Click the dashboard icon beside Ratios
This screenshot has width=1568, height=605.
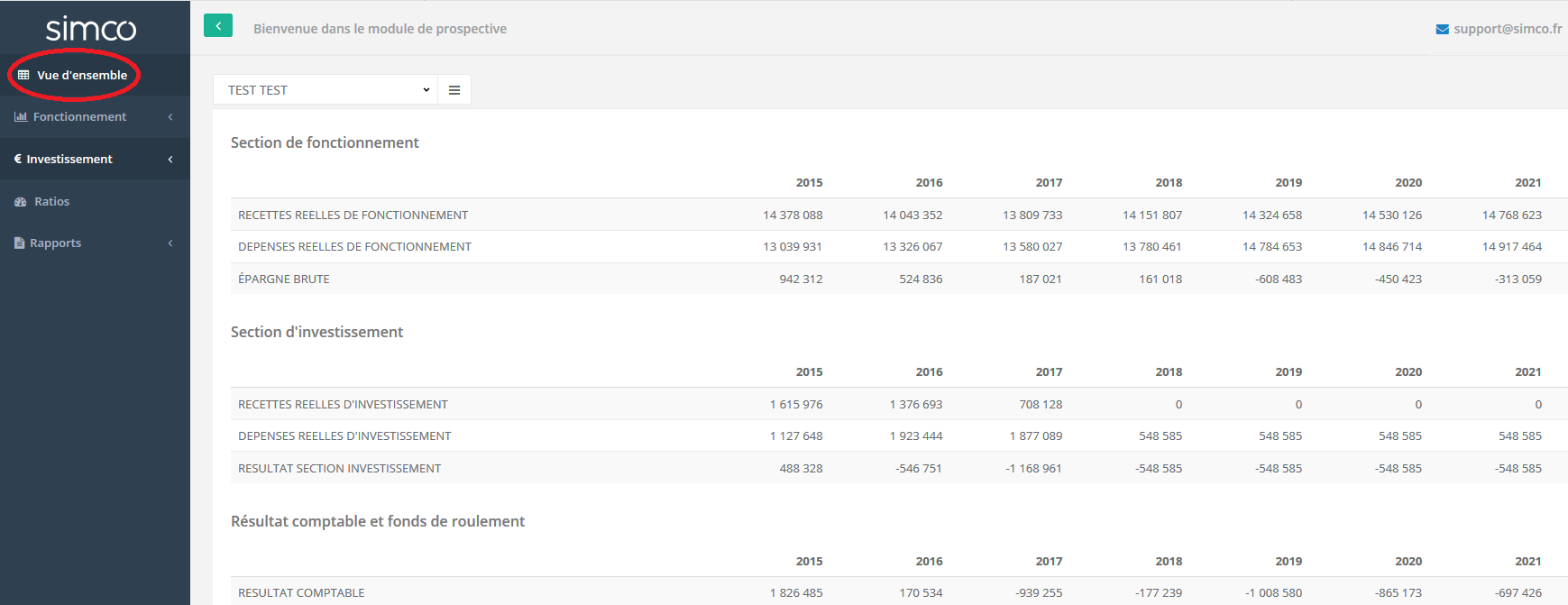(21, 202)
